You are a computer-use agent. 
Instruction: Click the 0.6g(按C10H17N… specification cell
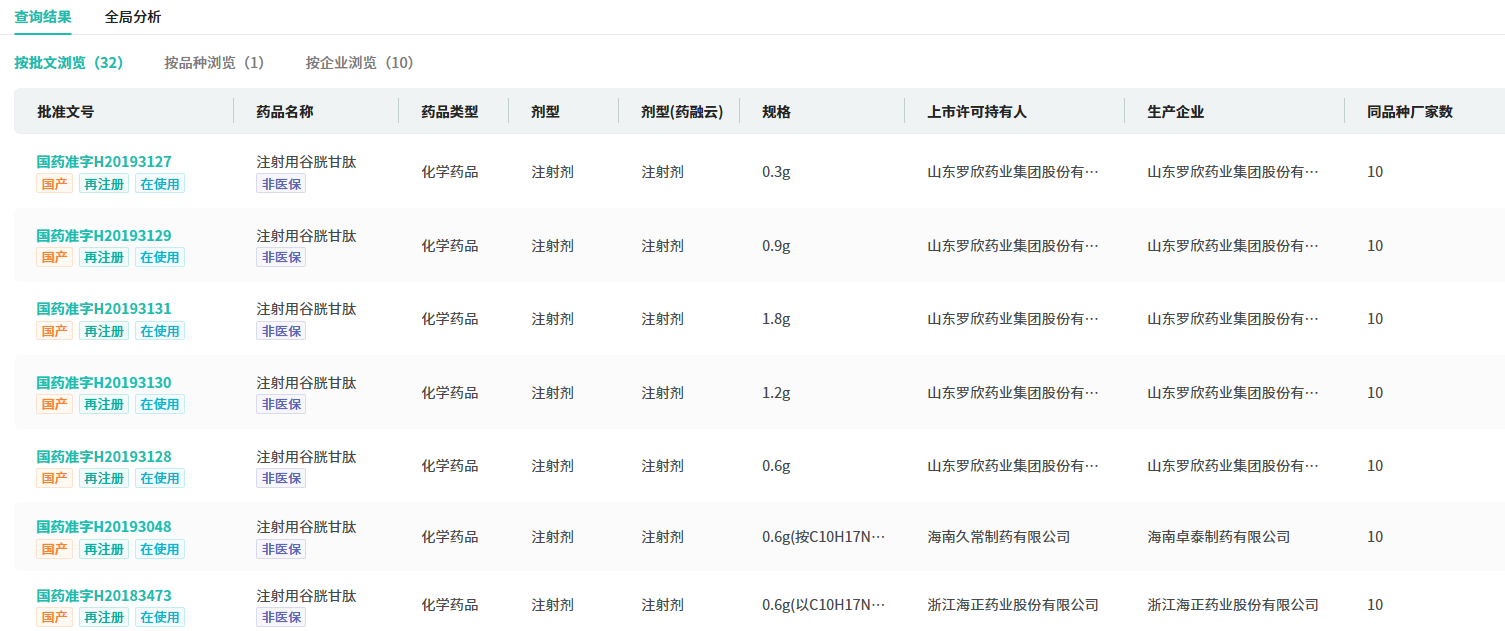[824, 537]
